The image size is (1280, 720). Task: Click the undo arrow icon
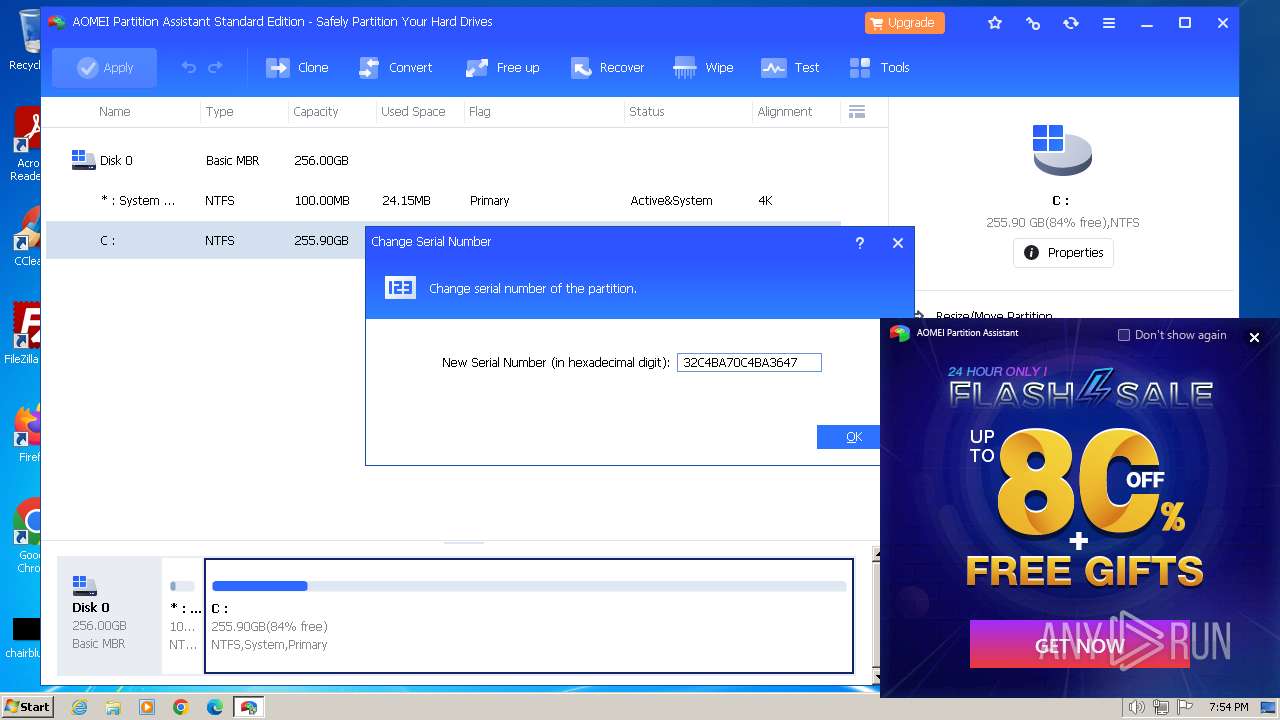[x=188, y=67]
